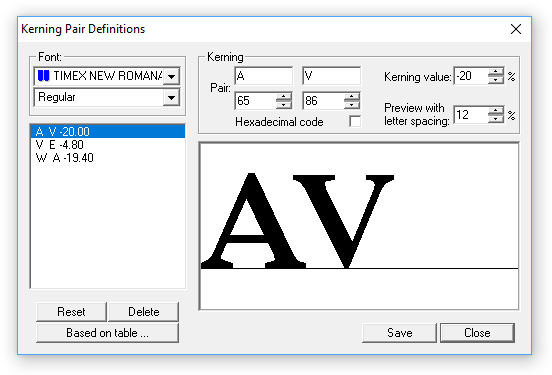Screen dimensions: 552x375
Task: Increase second pair character code 86
Action: point(352,97)
